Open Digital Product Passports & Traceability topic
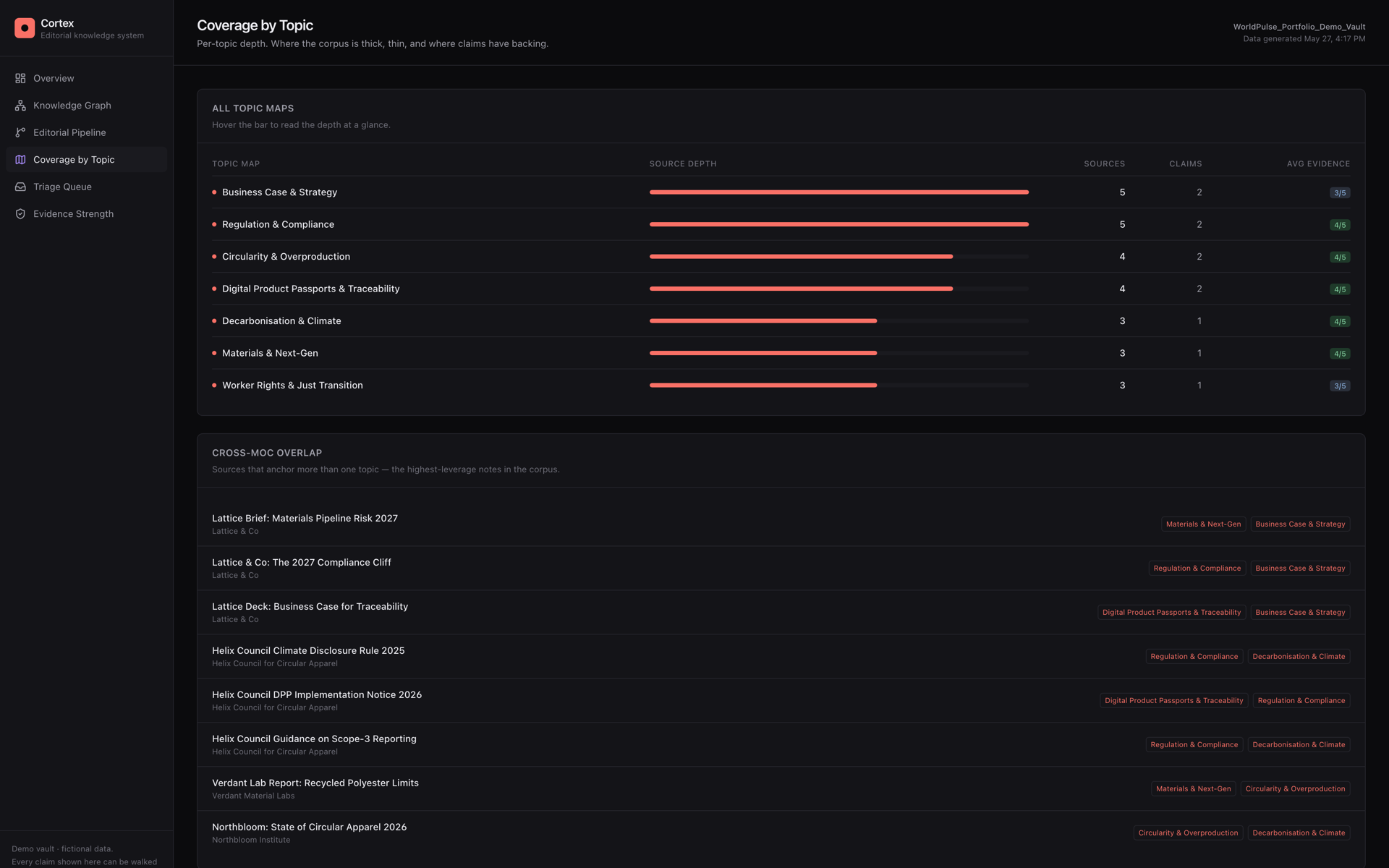 pos(310,289)
